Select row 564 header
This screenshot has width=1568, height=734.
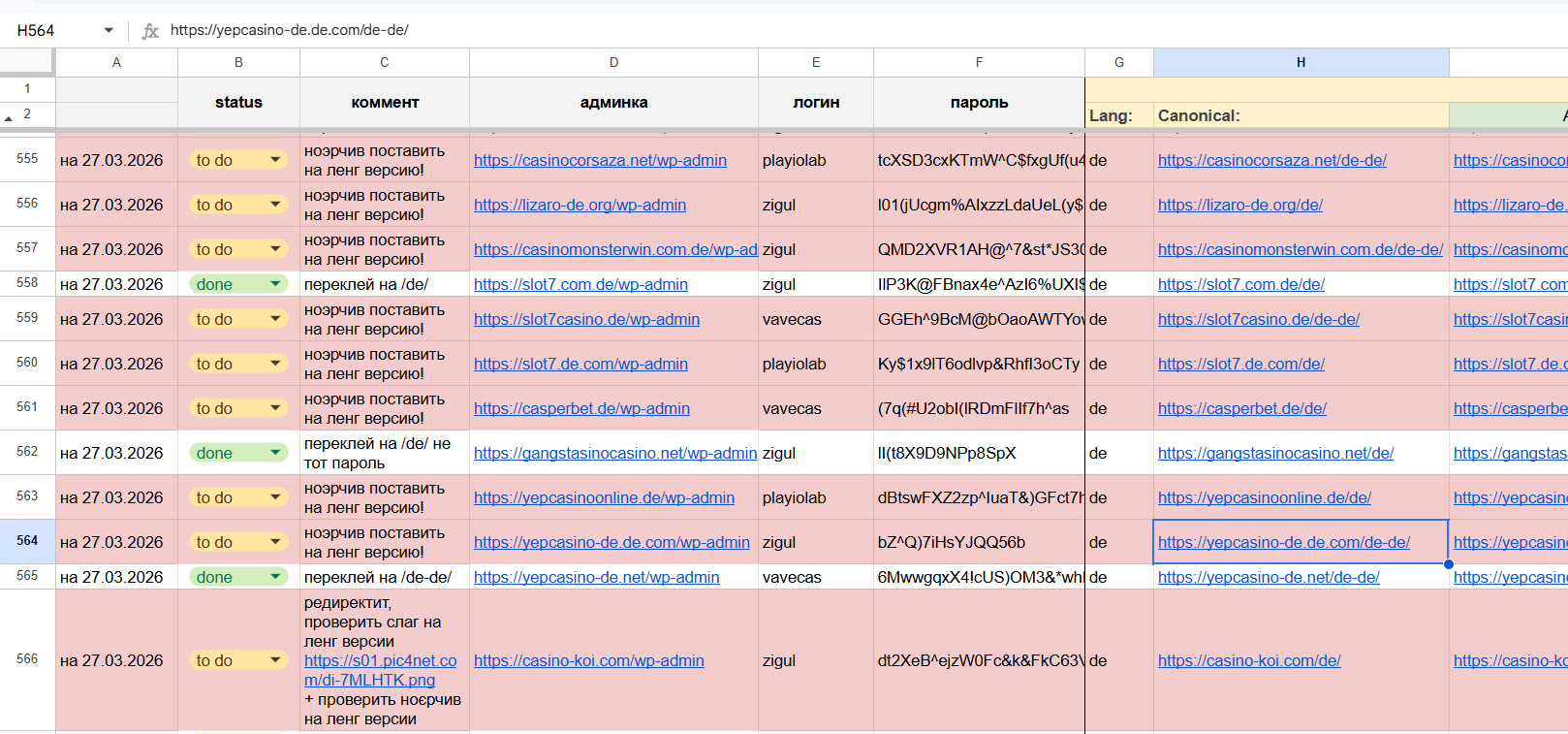pos(27,541)
